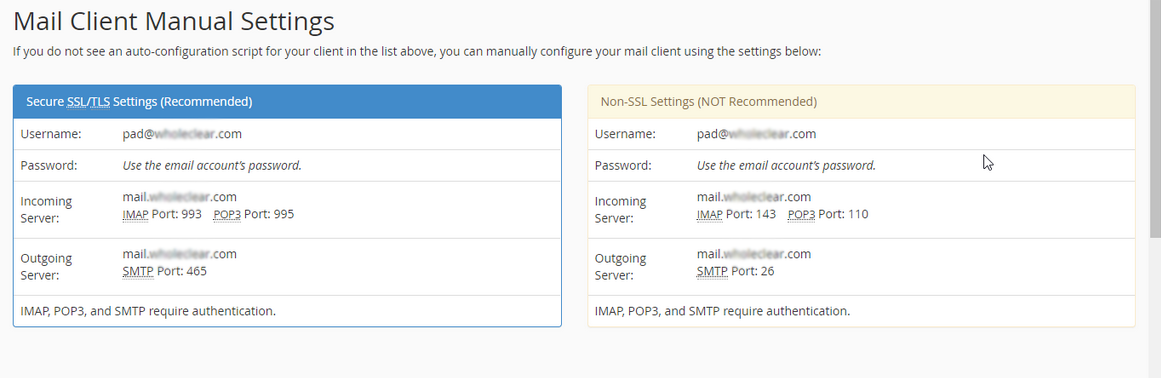Click the authentication note in the Secure panel
The width and height of the screenshot is (1161, 378).
point(148,311)
